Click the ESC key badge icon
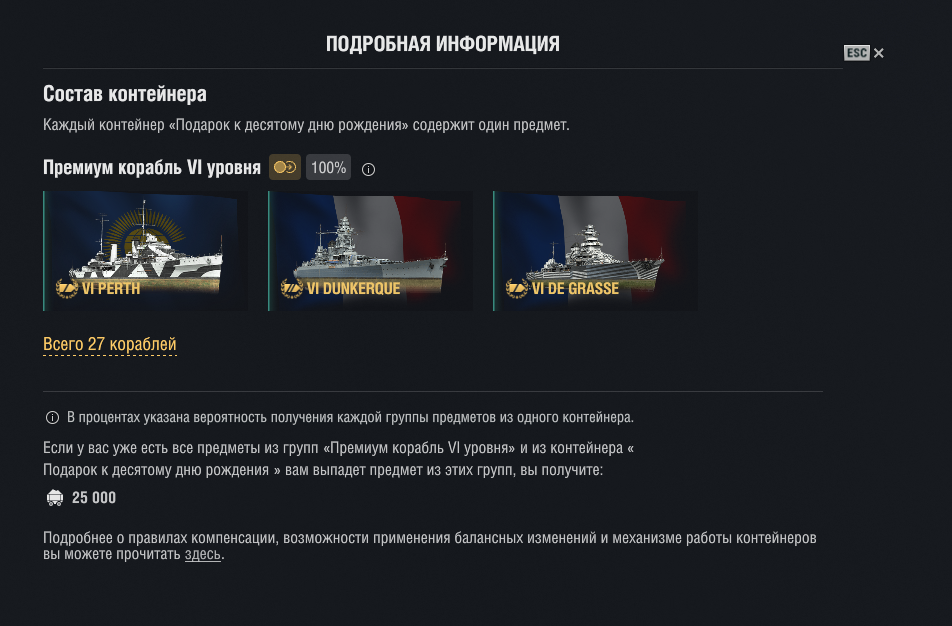 (x=857, y=53)
